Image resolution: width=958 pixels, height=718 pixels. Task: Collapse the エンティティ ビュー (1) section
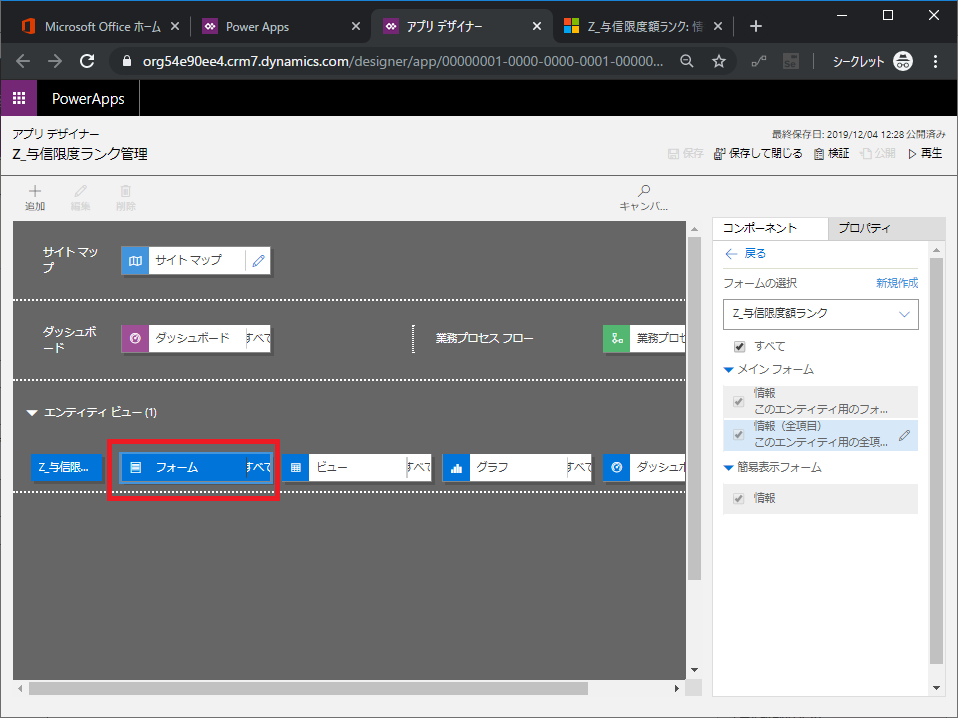[x=32, y=412]
